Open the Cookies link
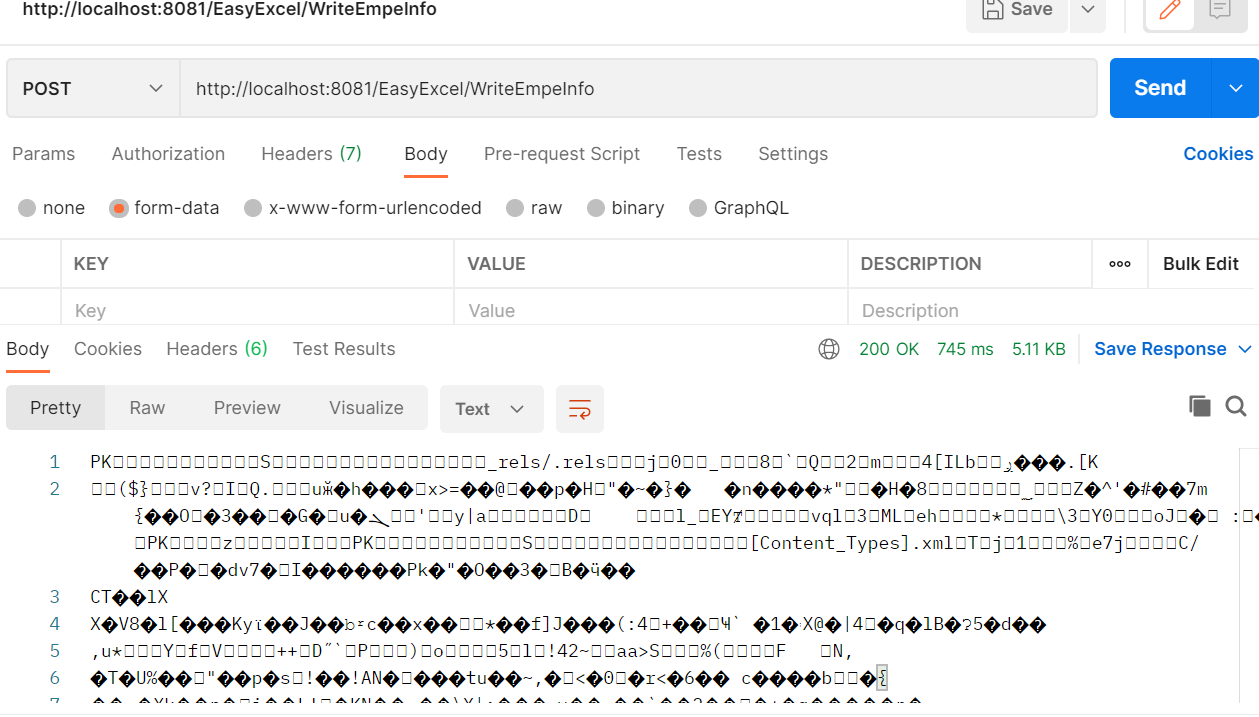 (x=1218, y=154)
